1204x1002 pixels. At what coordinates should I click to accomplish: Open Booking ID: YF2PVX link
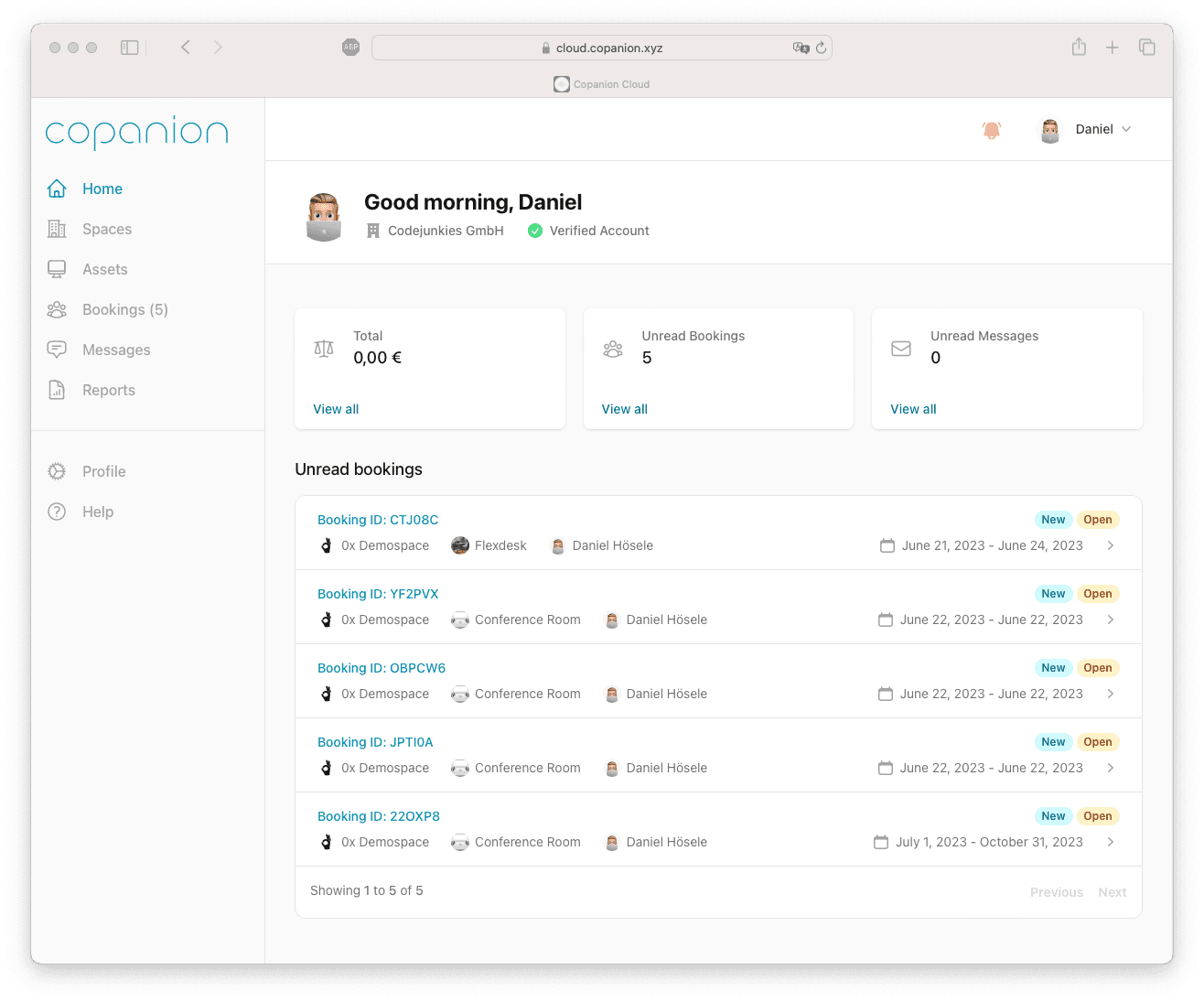[x=378, y=594]
